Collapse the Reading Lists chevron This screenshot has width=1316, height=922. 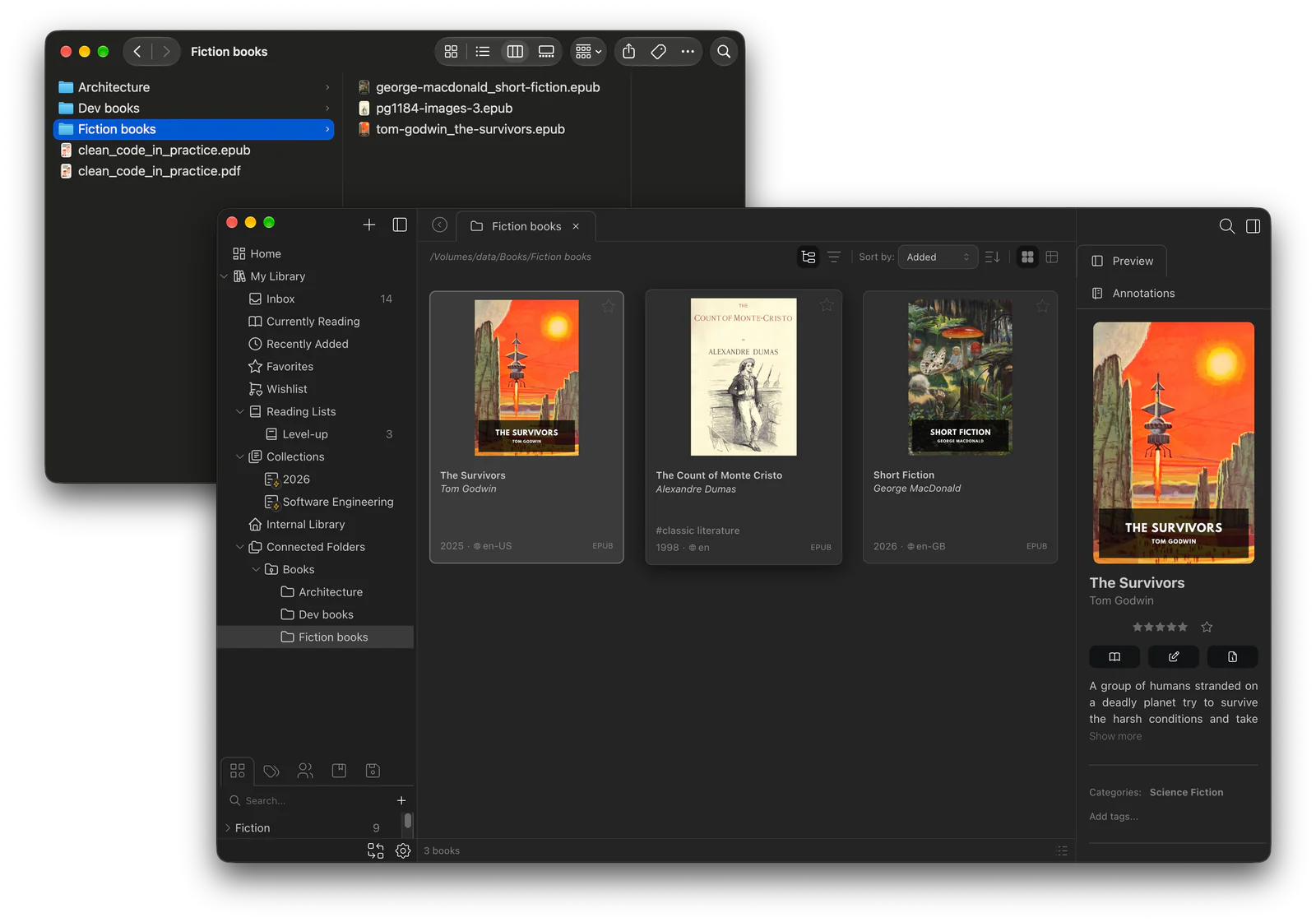click(x=239, y=411)
